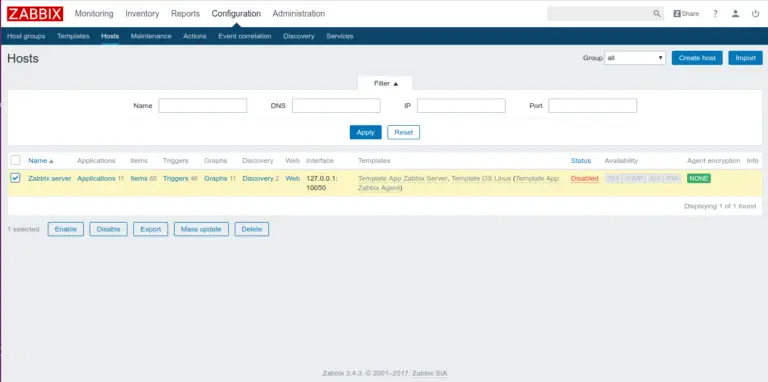Click the Import button

coord(745,58)
